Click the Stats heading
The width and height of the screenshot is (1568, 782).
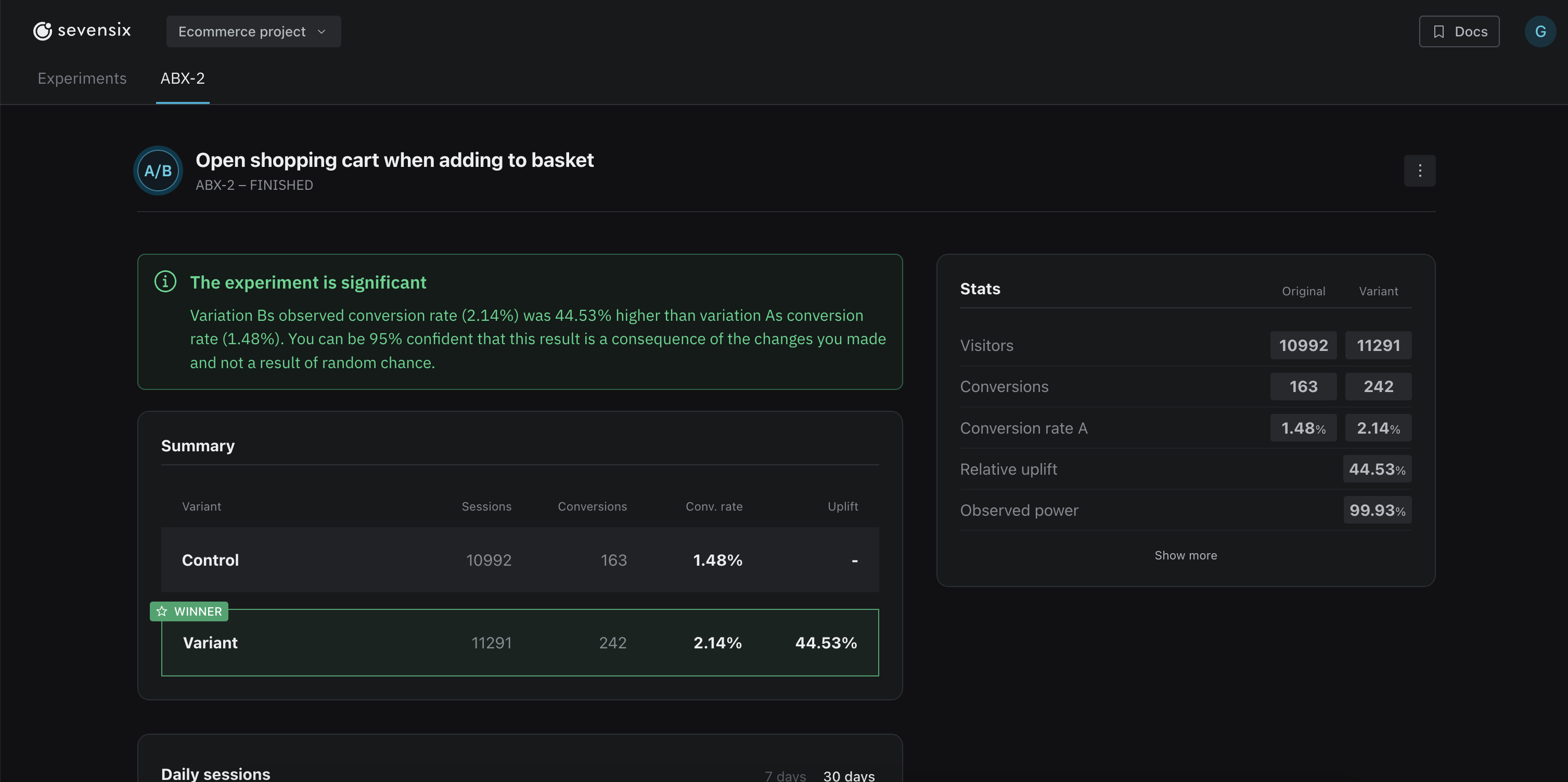980,289
